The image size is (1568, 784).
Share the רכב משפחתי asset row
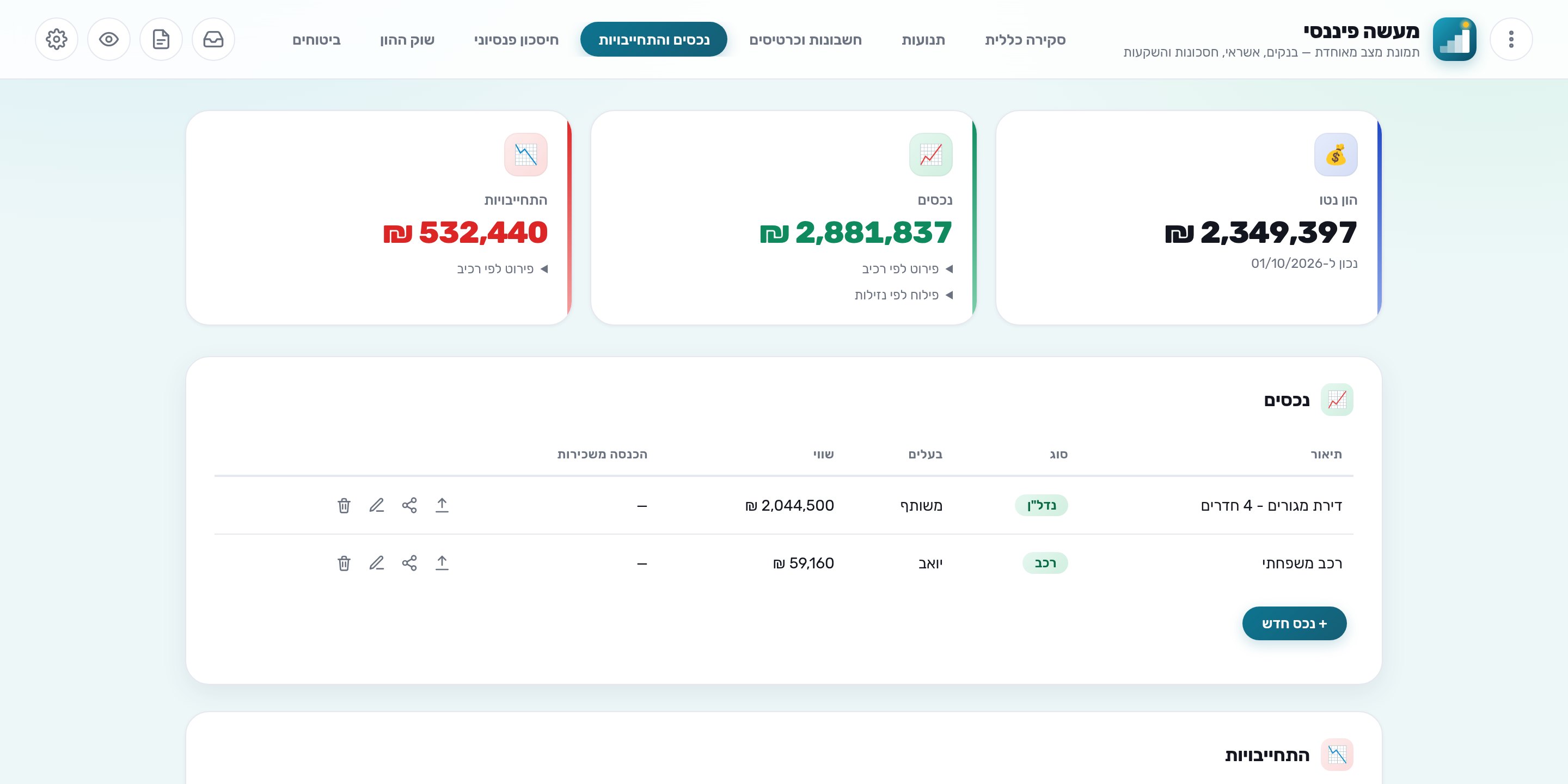409,563
